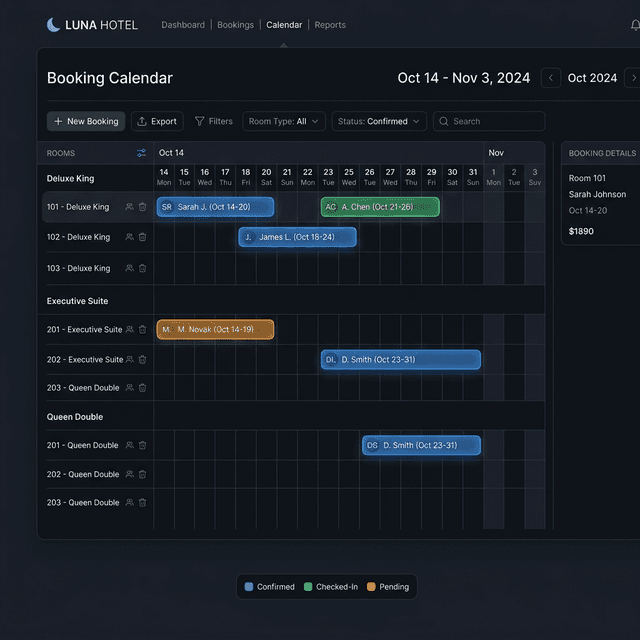Click the Luna Hotel moon logo
640x640 pixels.
coord(53,25)
